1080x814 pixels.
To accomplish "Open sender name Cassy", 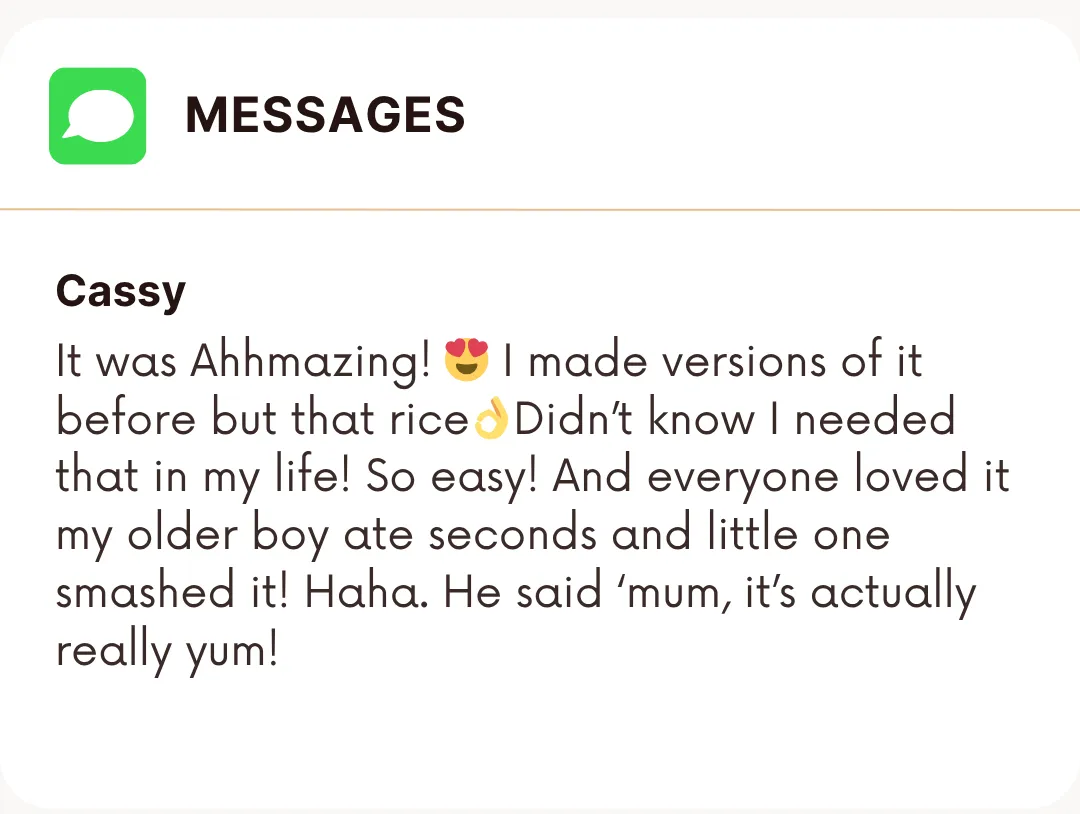I will point(121,292).
